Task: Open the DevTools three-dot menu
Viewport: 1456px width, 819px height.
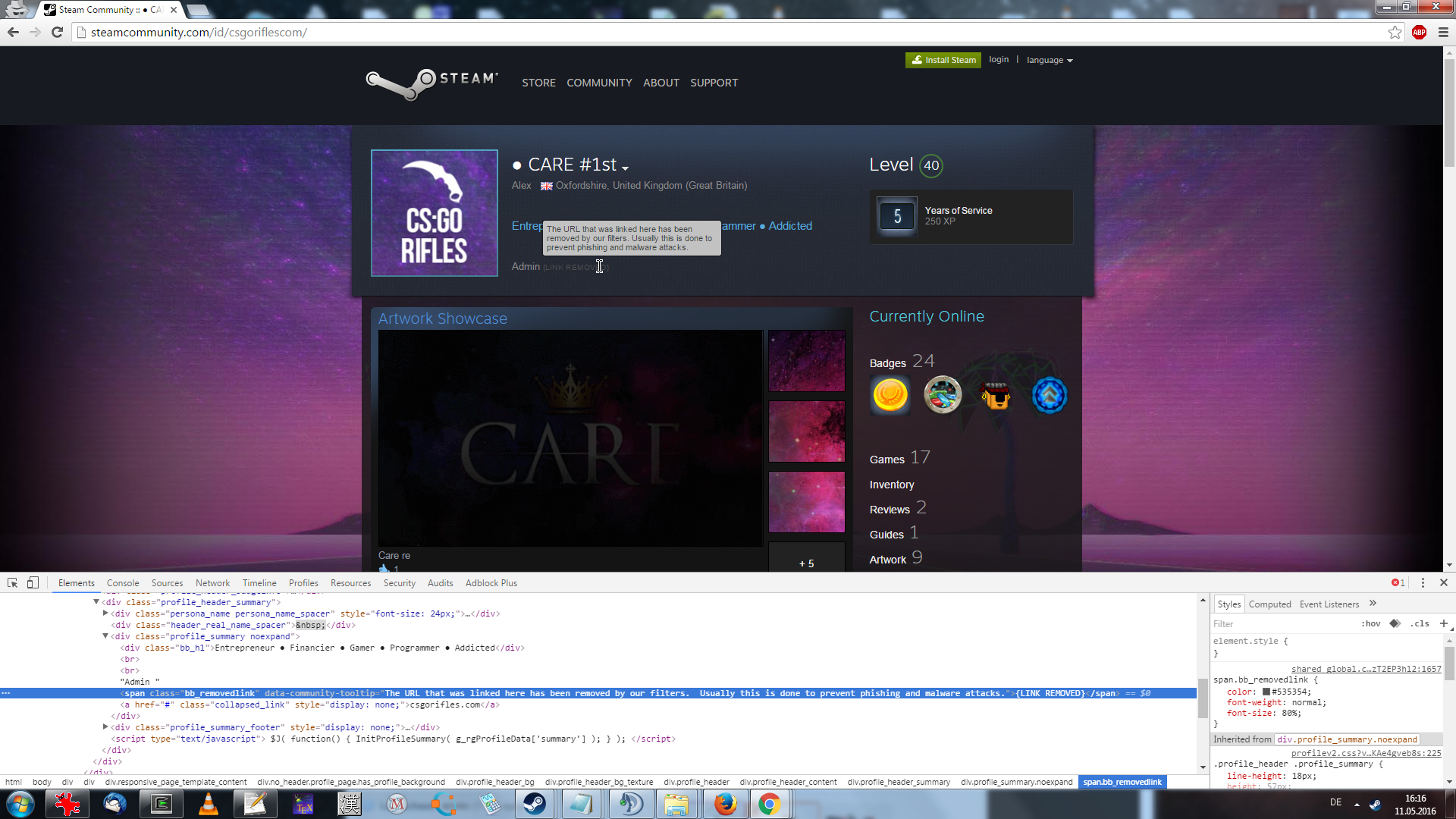Action: click(x=1423, y=582)
